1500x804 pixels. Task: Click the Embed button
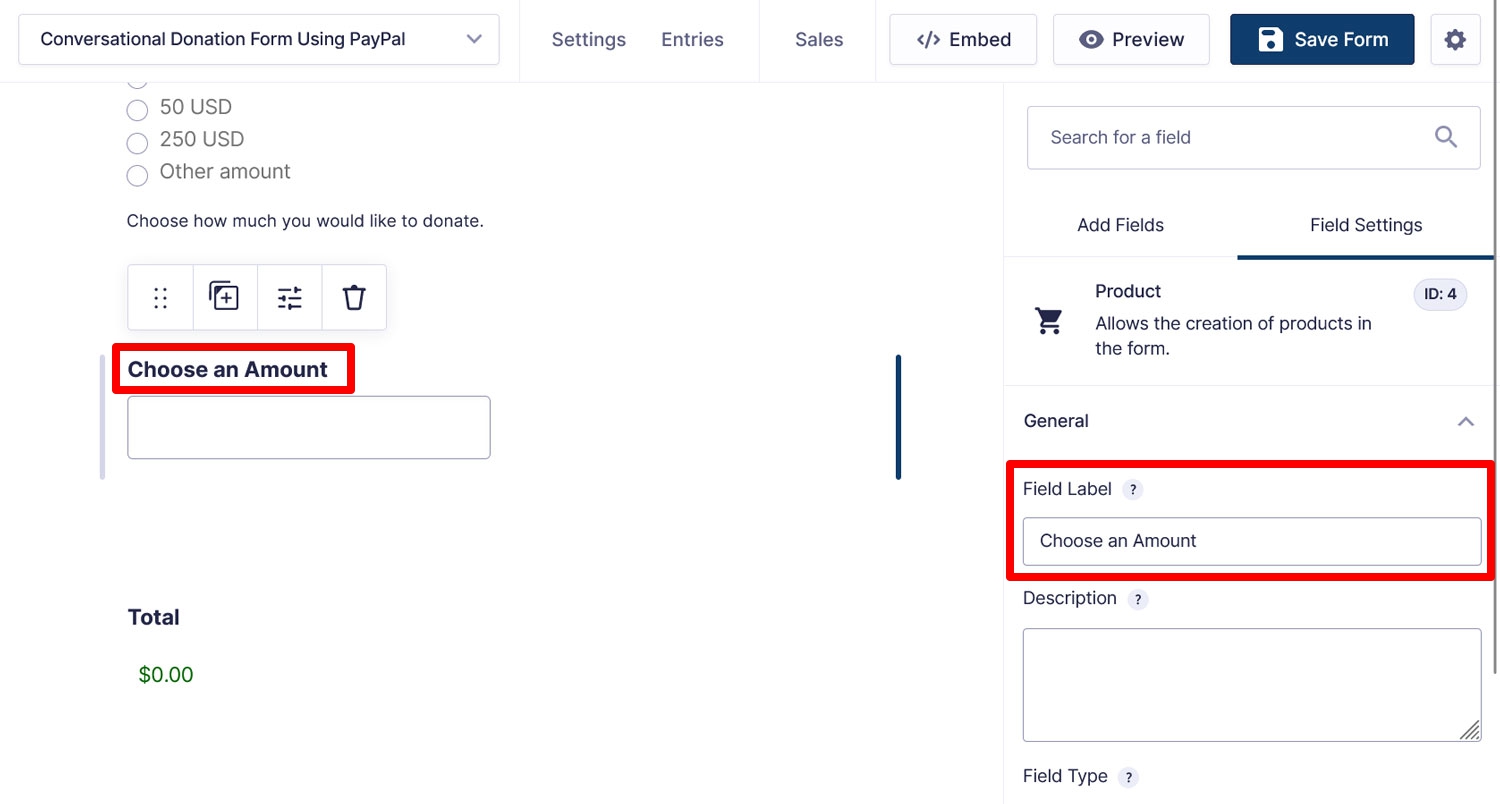tap(963, 40)
